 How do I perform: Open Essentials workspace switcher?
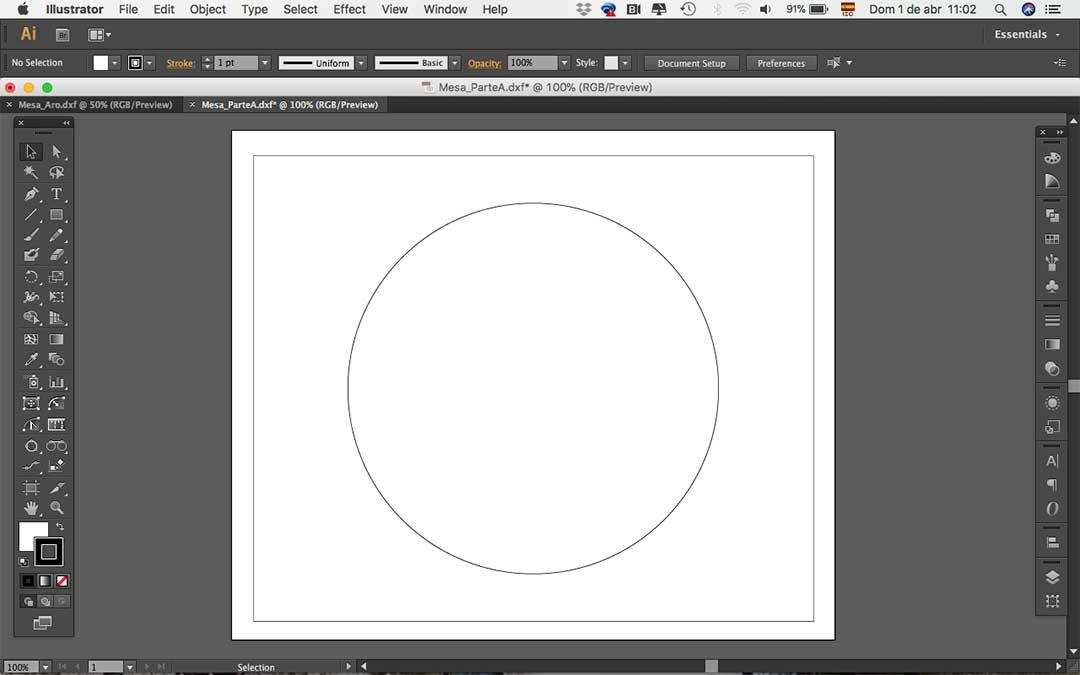click(x=1027, y=34)
